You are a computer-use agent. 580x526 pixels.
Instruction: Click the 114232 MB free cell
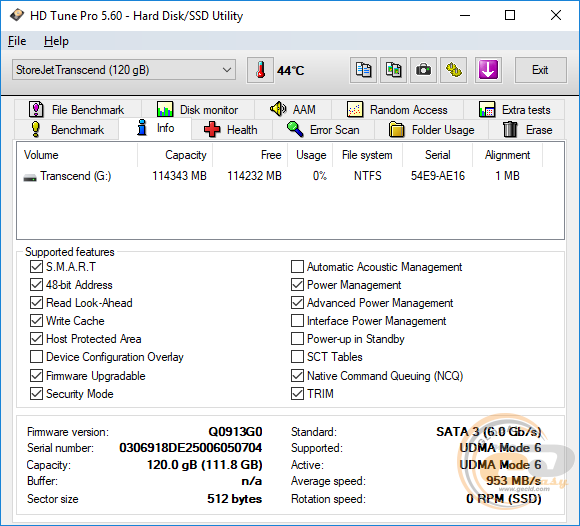click(254, 176)
